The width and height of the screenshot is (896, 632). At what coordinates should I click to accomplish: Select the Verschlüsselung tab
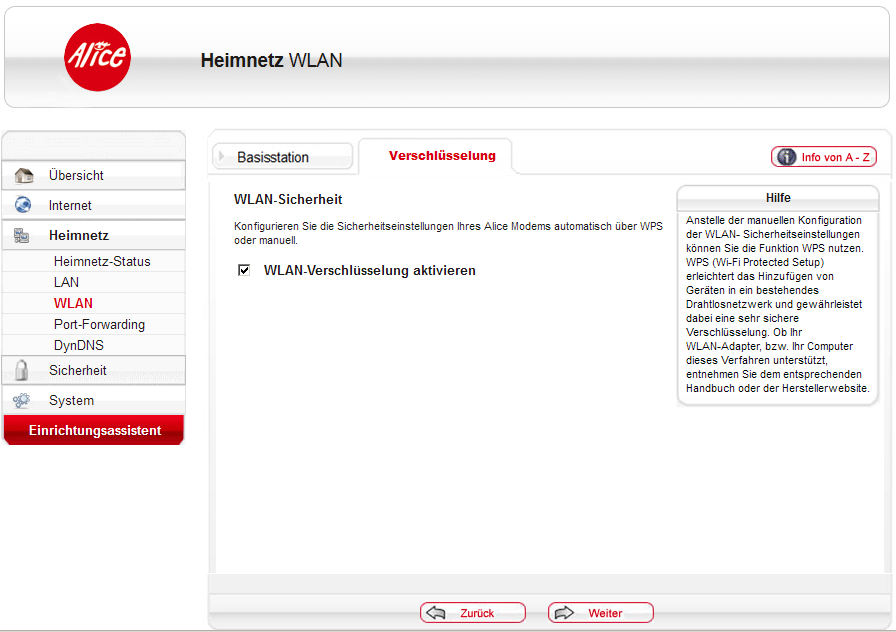(442, 156)
